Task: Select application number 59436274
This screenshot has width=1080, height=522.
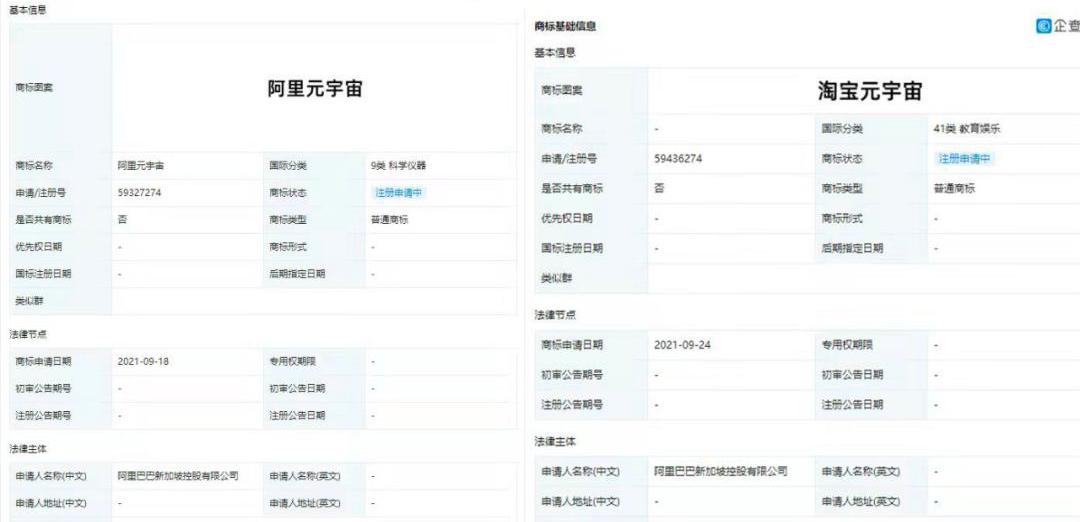Action: 678,158
